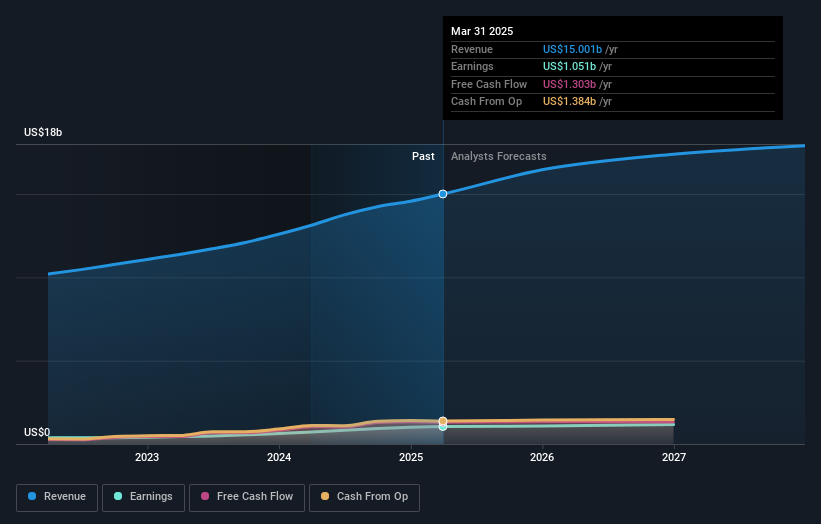The image size is (821, 524).
Task: Click the Mar 31 2025 tooltip date
Action: [x=482, y=31]
